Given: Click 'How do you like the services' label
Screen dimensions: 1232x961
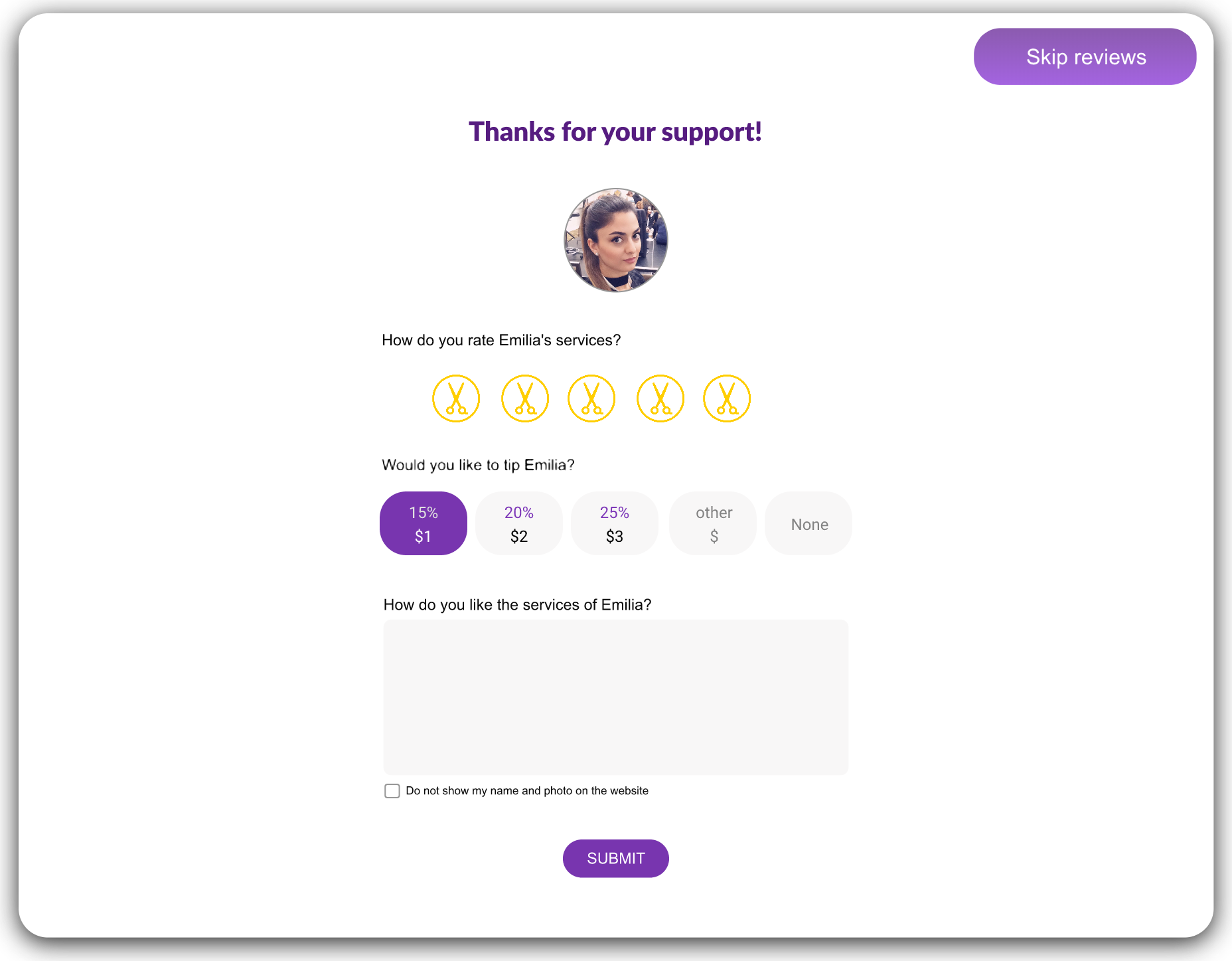Looking at the screenshot, I should tap(518, 605).
